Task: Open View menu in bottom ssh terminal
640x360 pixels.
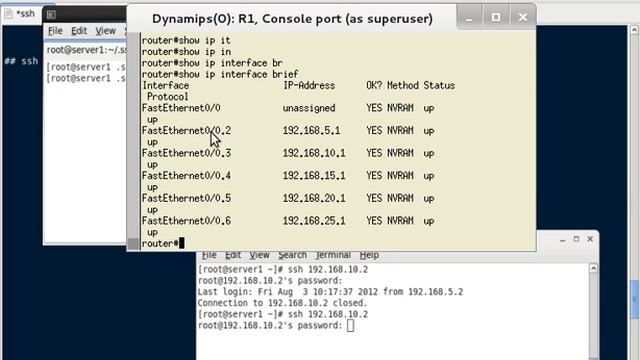Action: (259, 255)
